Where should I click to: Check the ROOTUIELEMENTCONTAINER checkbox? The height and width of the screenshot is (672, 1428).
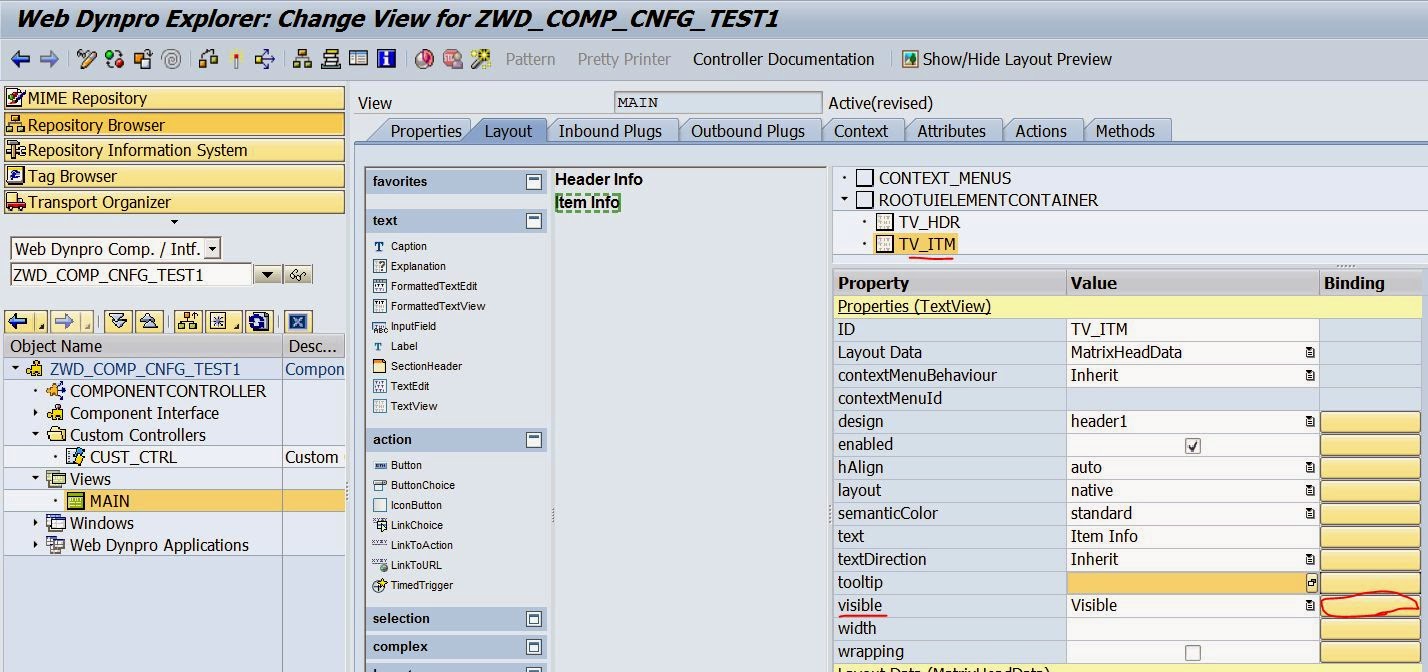865,200
